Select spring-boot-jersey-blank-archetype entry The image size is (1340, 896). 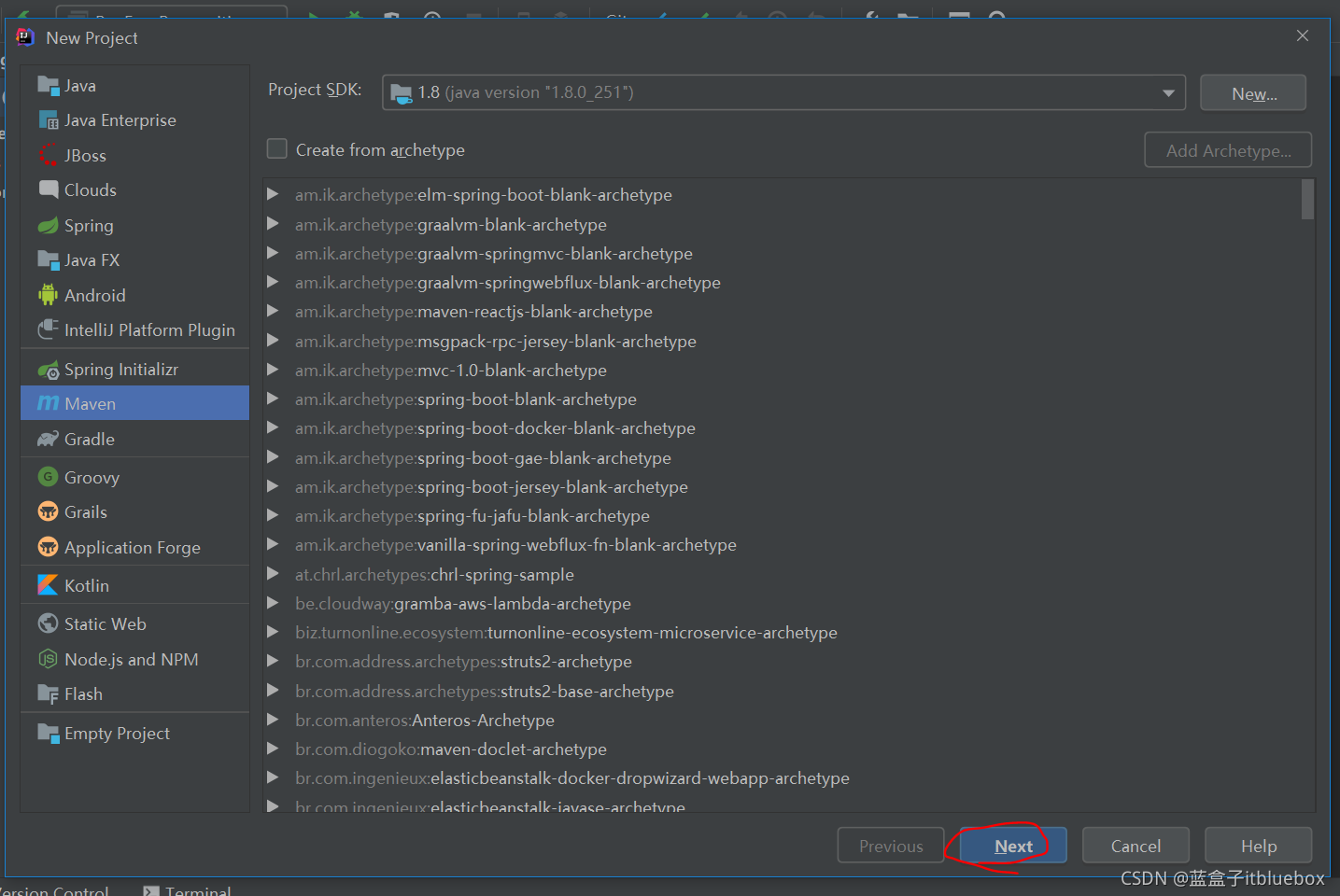coord(491,487)
